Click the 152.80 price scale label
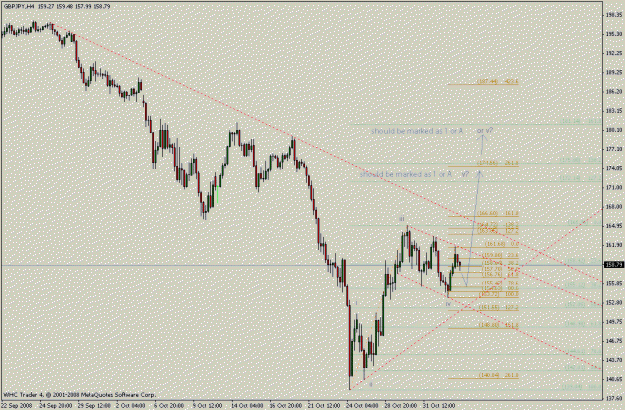 (x=614, y=302)
